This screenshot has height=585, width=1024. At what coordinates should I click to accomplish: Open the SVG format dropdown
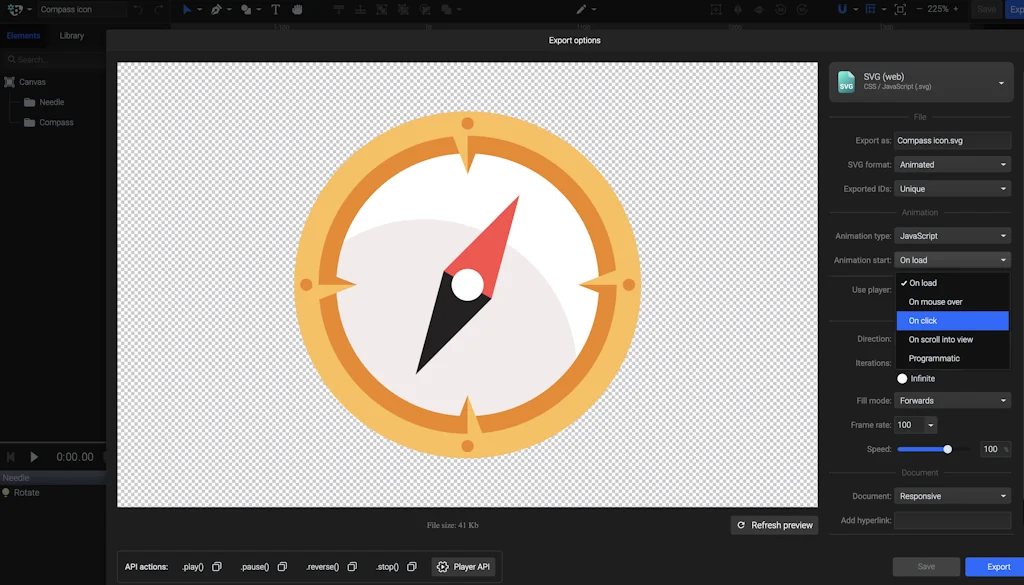click(952, 165)
